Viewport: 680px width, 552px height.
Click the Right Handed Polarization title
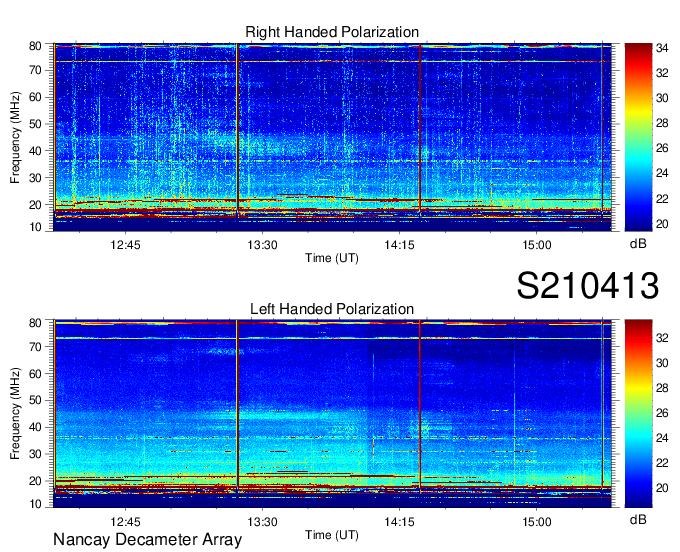(332, 32)
